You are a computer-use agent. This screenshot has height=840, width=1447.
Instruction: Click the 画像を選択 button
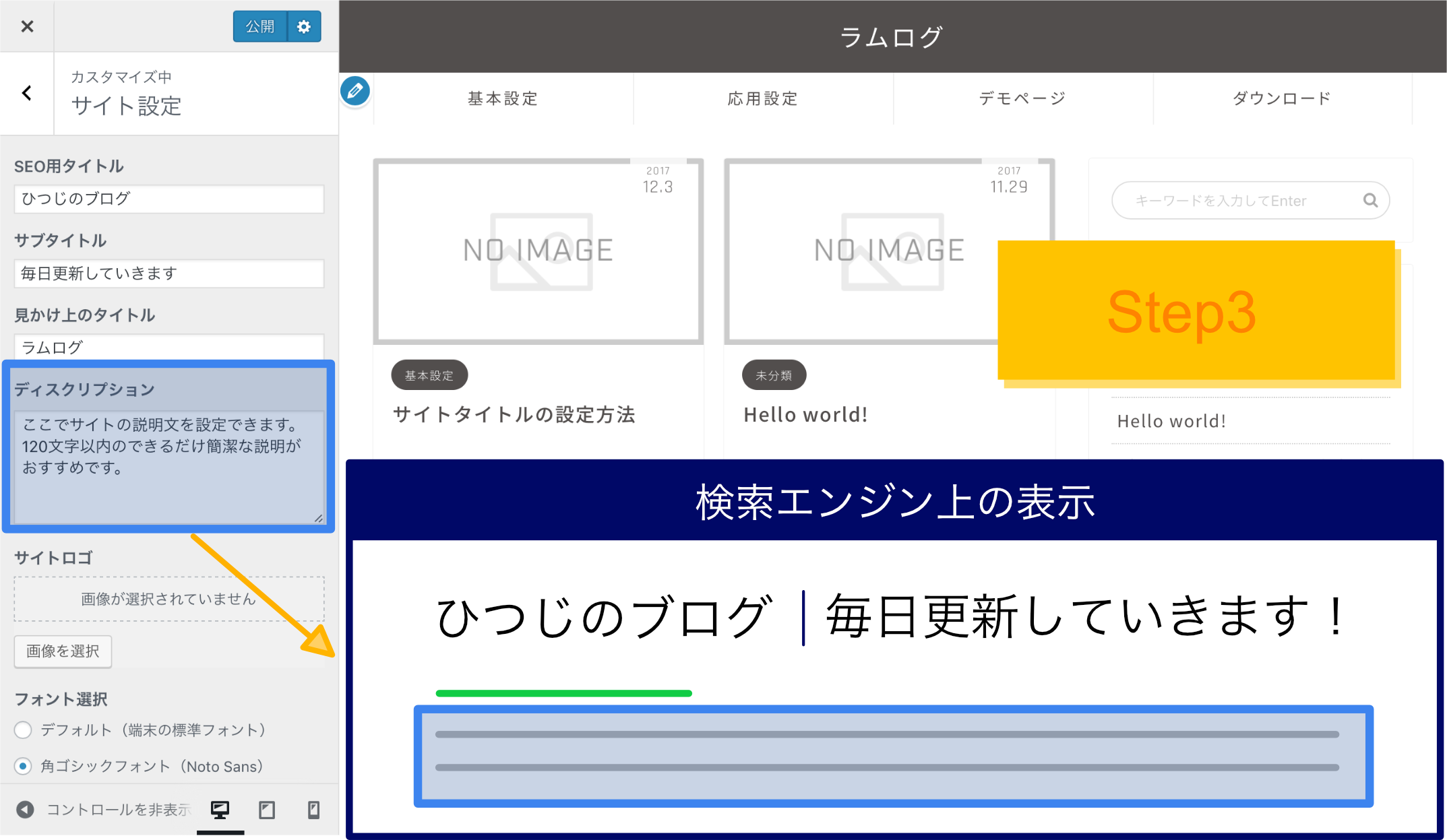(x=63, y=651)
